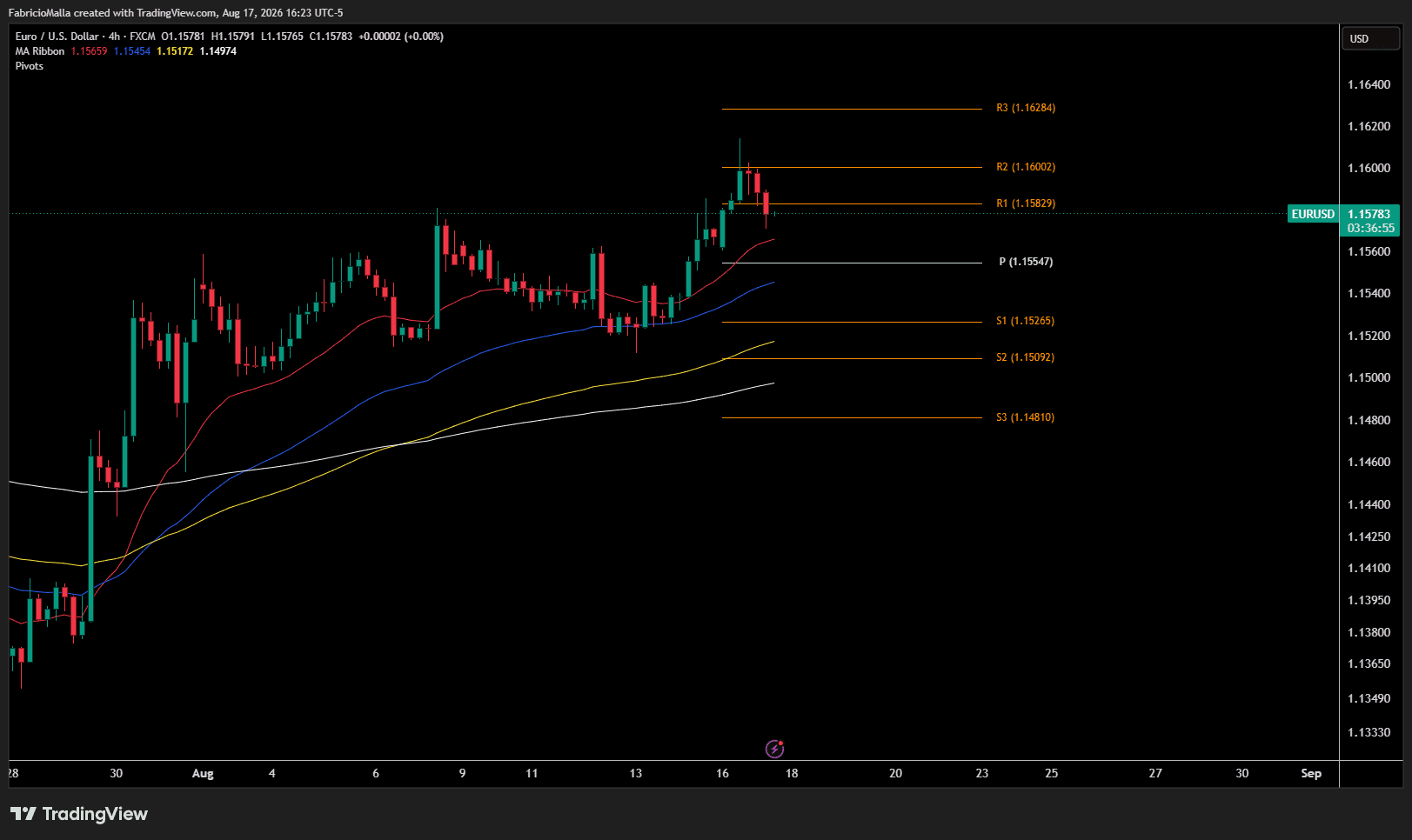Screen dimensions: 1412x840
Task: Click the red MA Ribbon value 1.15659
Action: pos(89,51)
